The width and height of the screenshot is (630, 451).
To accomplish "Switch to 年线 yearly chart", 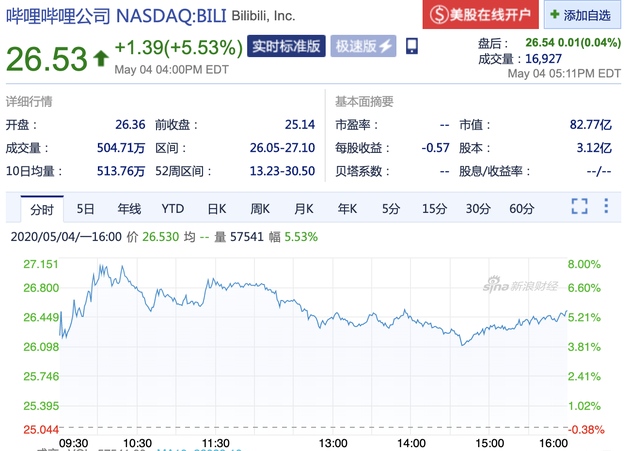I will point(129,208).
